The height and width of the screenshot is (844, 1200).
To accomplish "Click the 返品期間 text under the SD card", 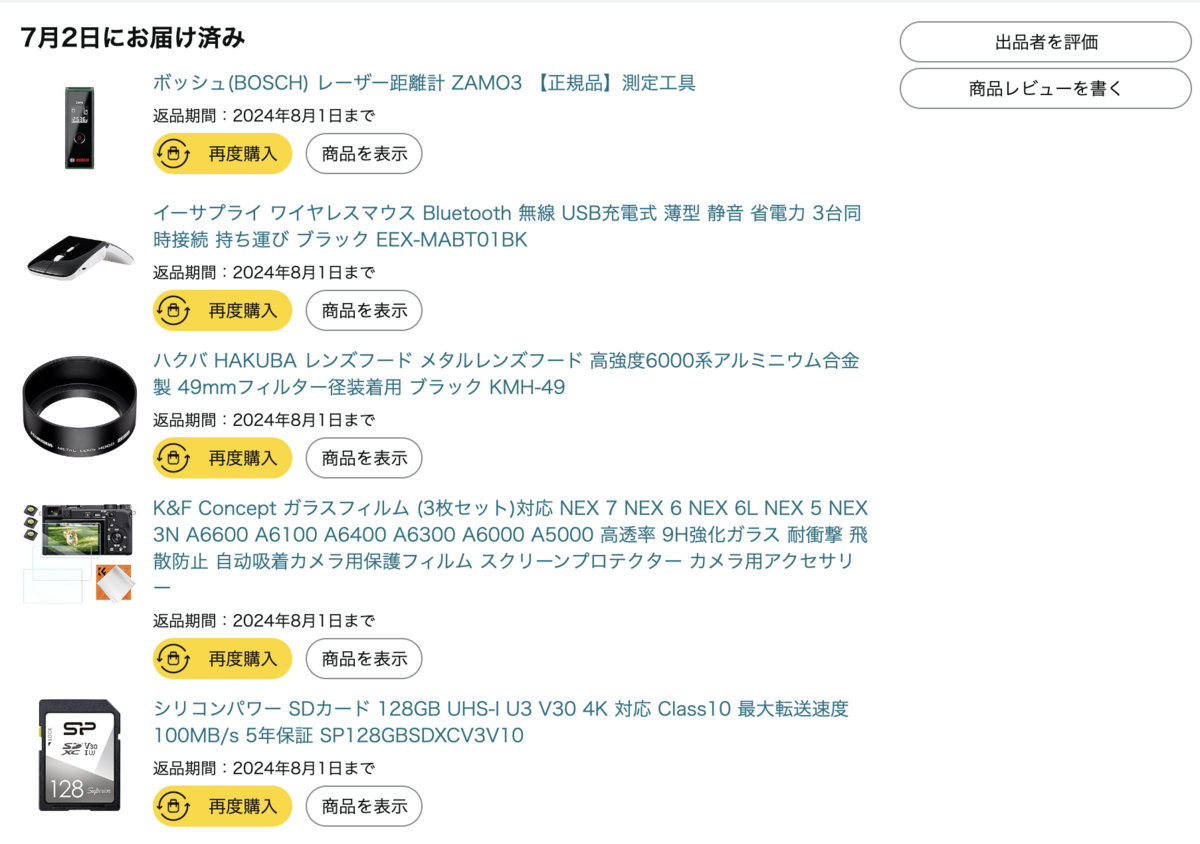I will pos(264,768).
